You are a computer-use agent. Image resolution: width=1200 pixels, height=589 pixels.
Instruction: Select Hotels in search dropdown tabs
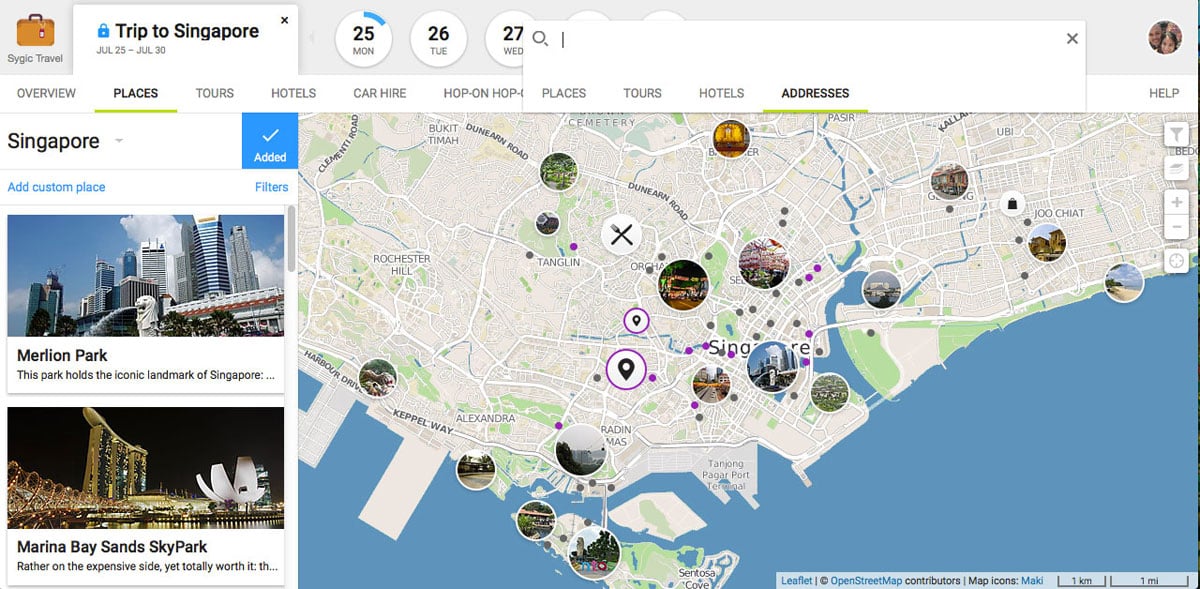click(x=721, y=93)
